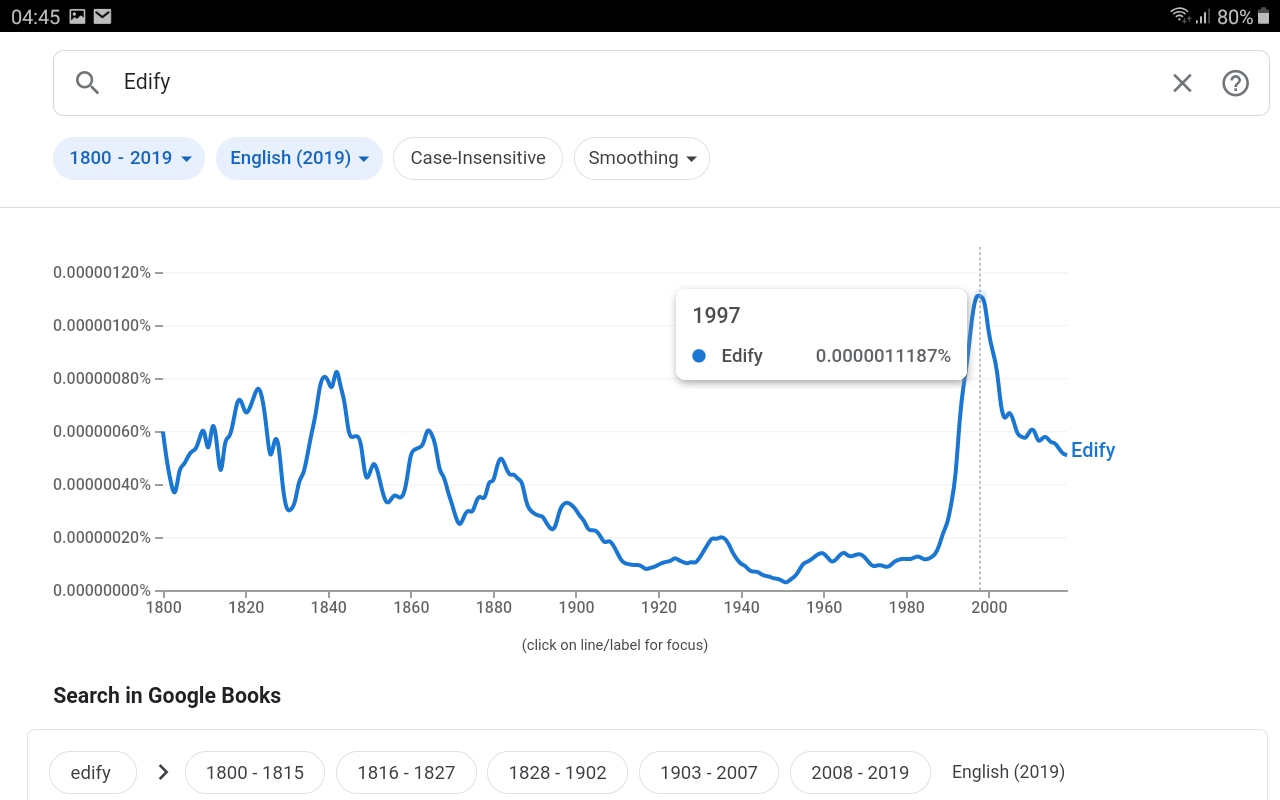
Task: Tap the mail notification icon in status bar
Action: (x=102, y=16)
